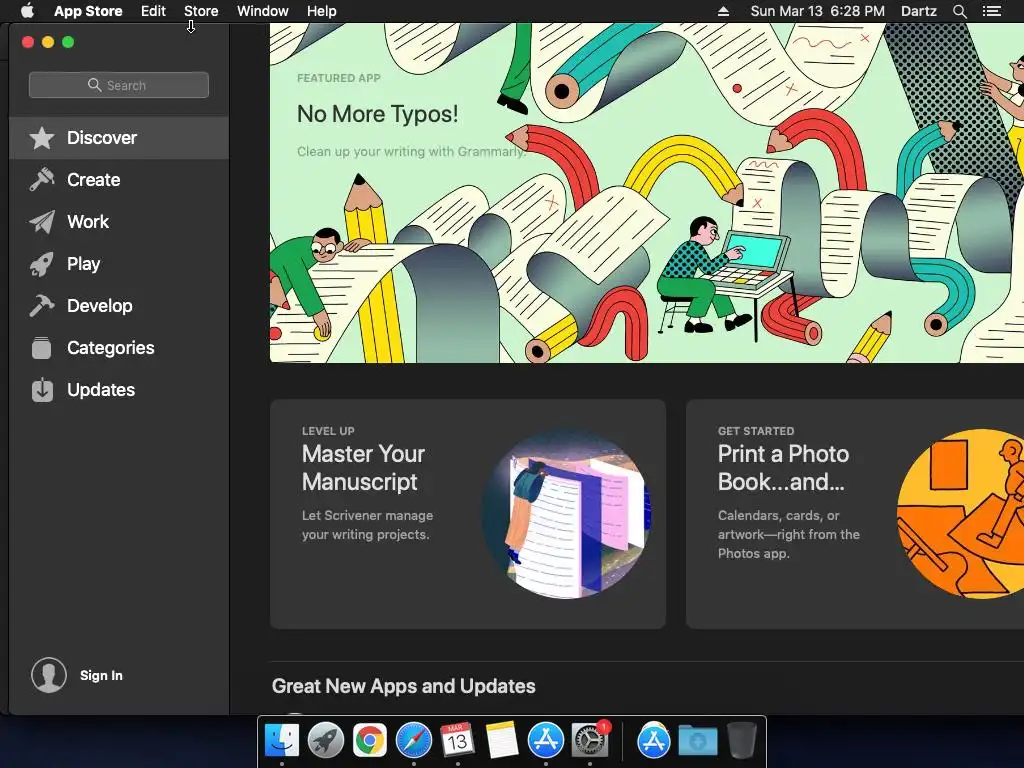Image resolution: width=1024 pixels, height=768 pixels.
Task: Click the Great New Apps and Updates heading
Action: point(404,686)
